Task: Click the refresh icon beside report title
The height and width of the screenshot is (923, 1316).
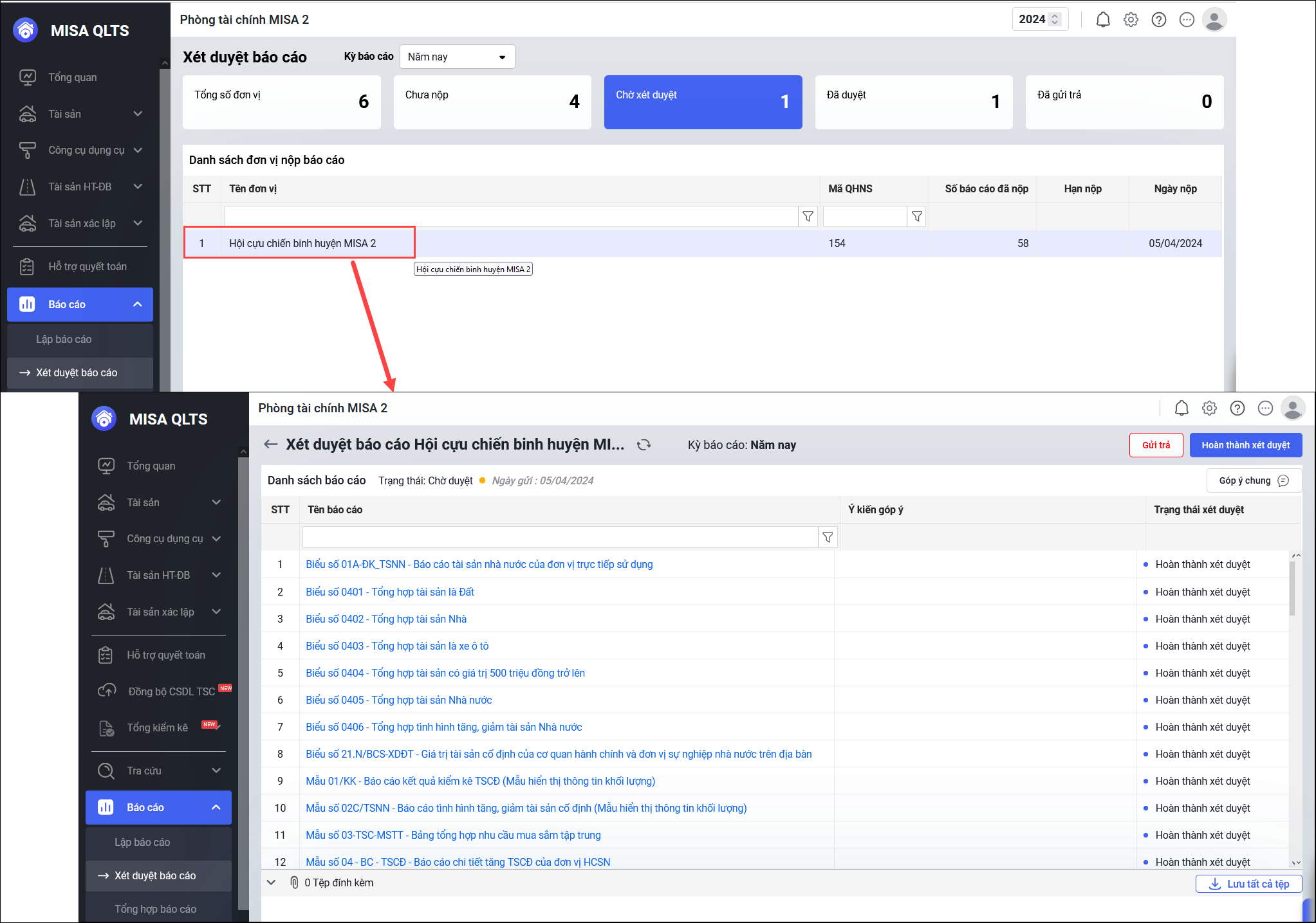Action: tap(644, 445)
